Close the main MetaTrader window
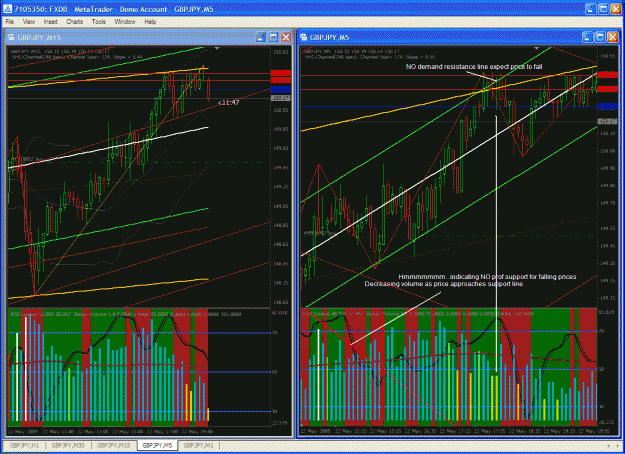The height and width of the screenshot is (454, 625). [616, 9]
